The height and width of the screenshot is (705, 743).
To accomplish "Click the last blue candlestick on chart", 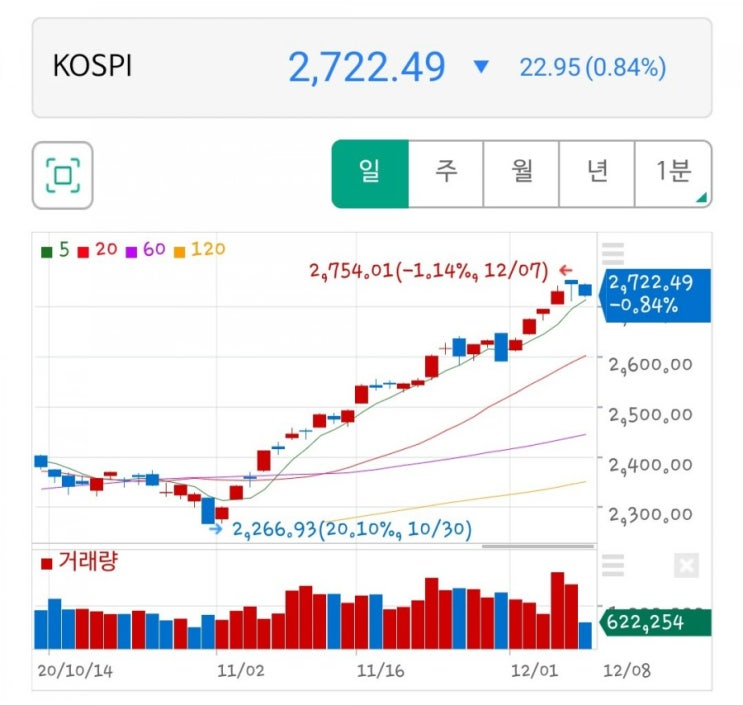I will 586,290.
